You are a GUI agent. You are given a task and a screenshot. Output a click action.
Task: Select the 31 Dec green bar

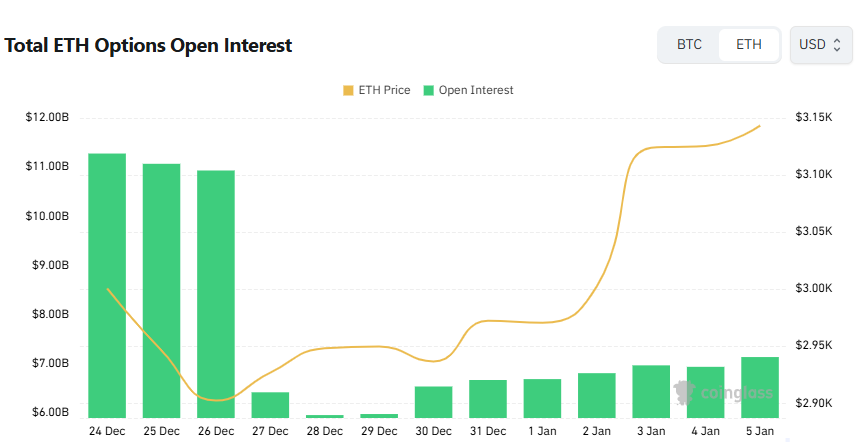488,399
